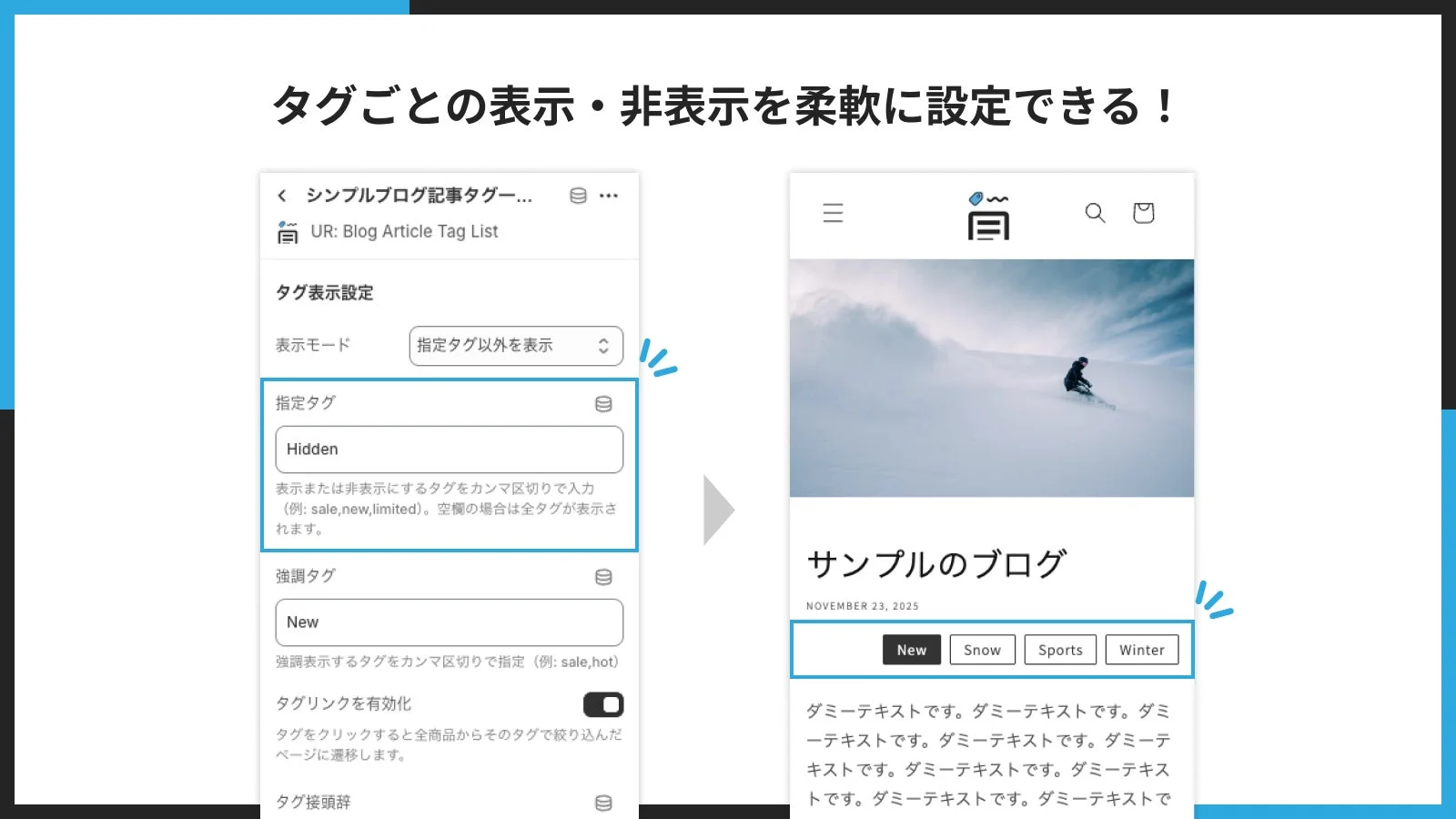The height and width of the screenshot is (819, 1456).
Task: Click the back chevron beside シンプルブログ記事タグ
Action: tap(281, 195)
